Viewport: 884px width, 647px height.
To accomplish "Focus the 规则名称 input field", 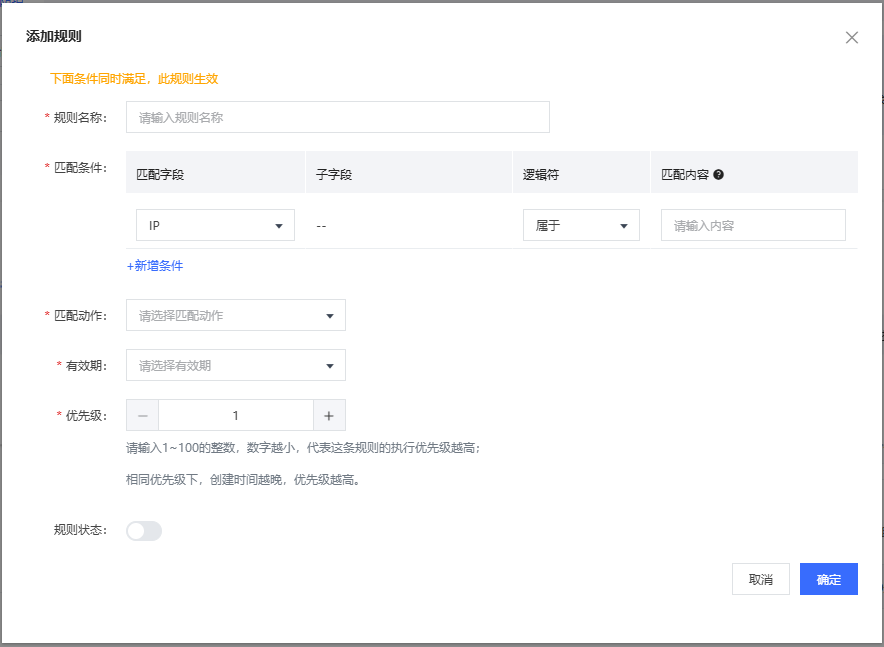I will [x=337, y=117].
